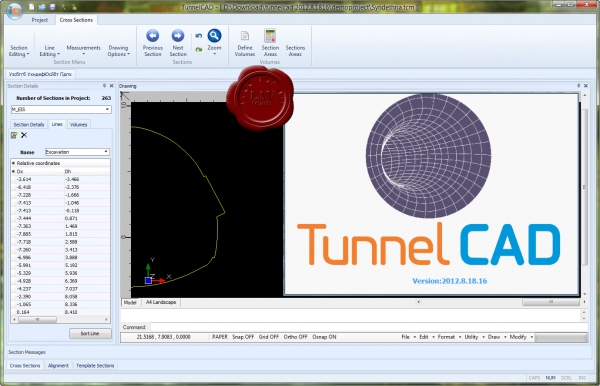The width and height of the screenshot is (600, 386).
Task: Close the Drawing panel
Action: (x=585, y=86)
